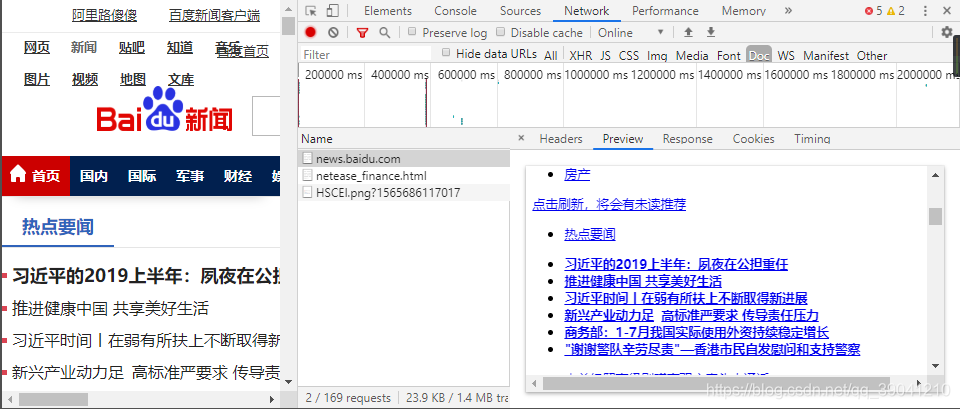Click the Baidu paw logo

click(x=163, y=109)
